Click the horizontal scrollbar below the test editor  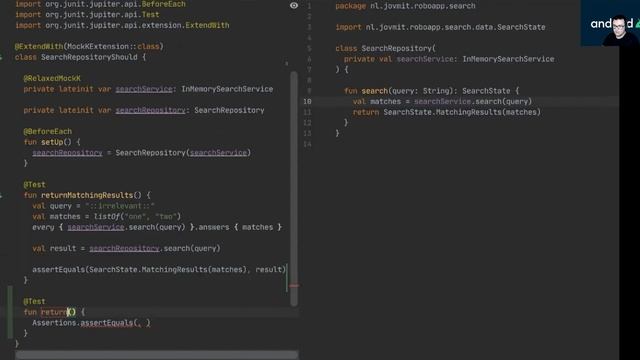point(157,355)
